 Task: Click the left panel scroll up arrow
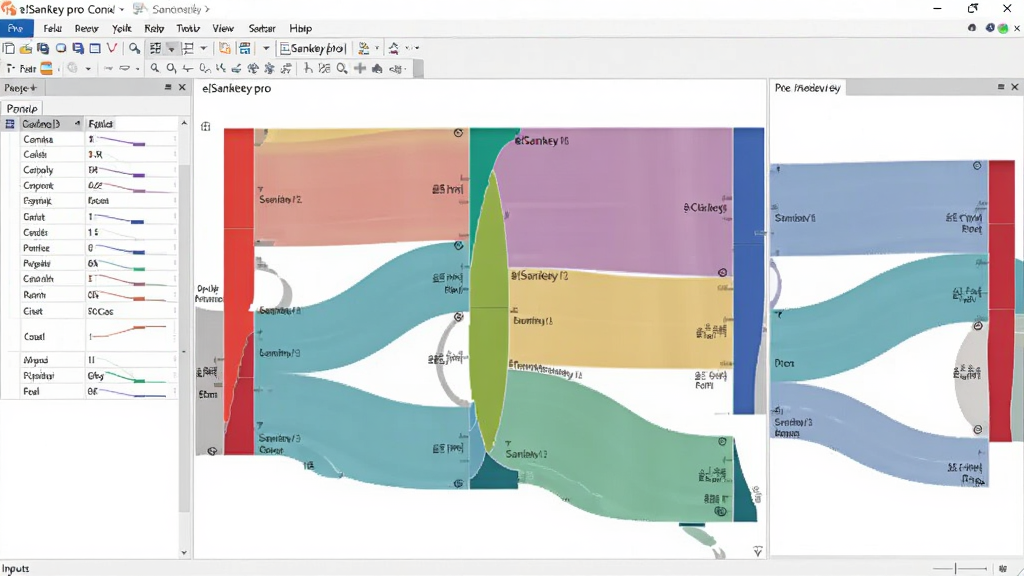184,123
